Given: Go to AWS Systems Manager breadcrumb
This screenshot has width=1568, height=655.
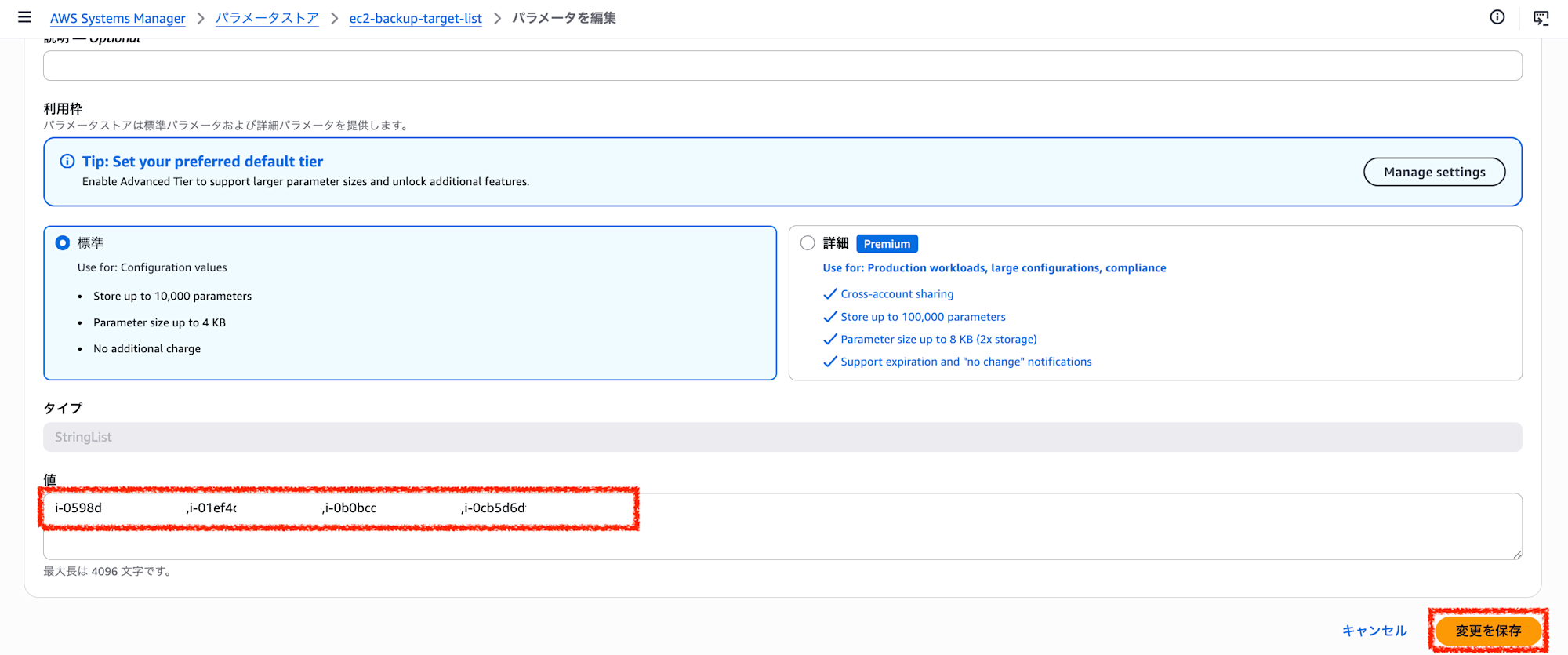Looking at the screenshot, I should [x=118, y=18].
